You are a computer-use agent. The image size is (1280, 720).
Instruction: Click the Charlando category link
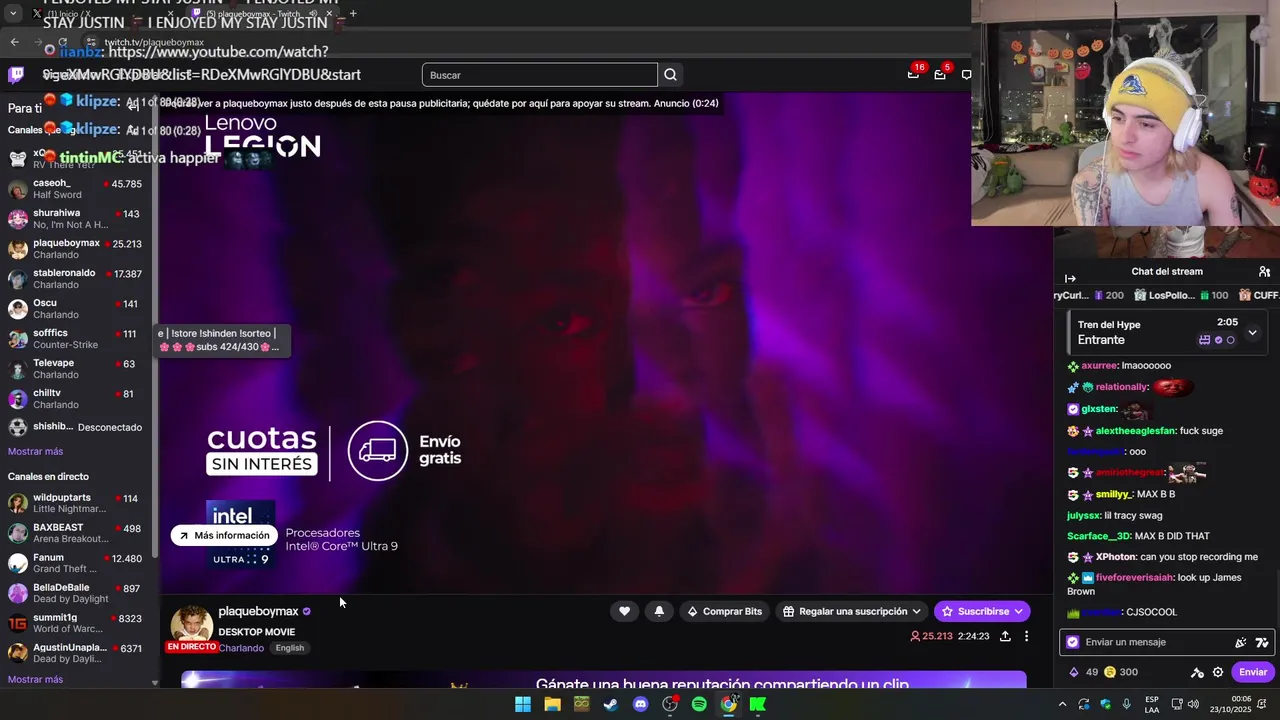pyautogui.click(x=241, y=648)
